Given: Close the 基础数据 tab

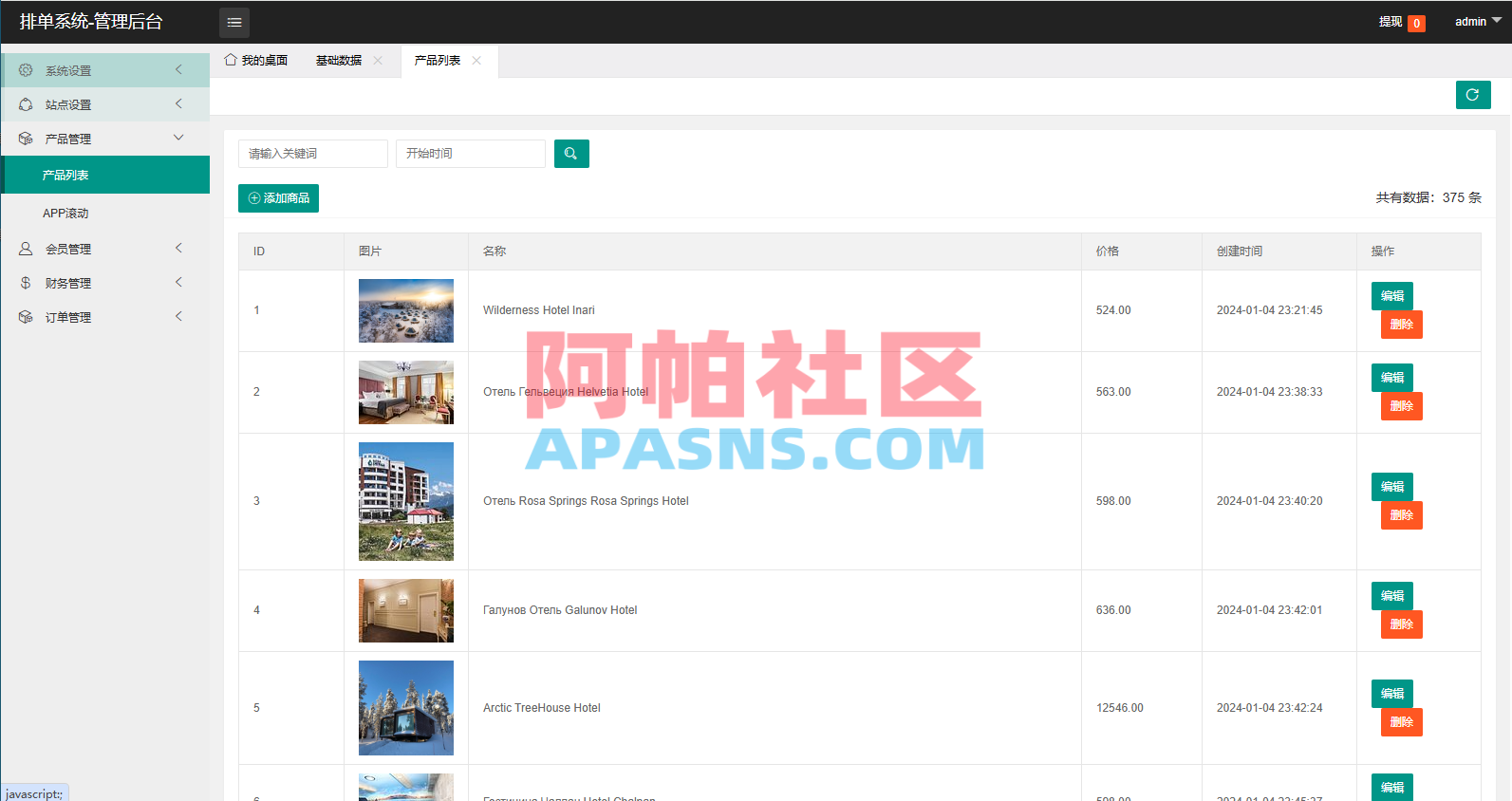Looking at the screenshot, I should pyautogui.click(x=378, y=61).
